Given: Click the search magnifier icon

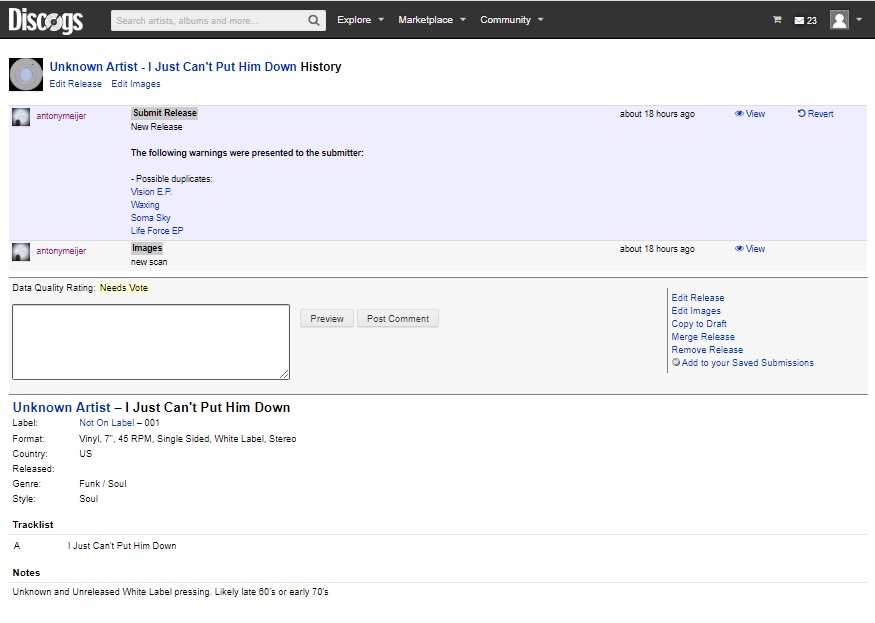Looking at the screenshot, I should point(314,21).
